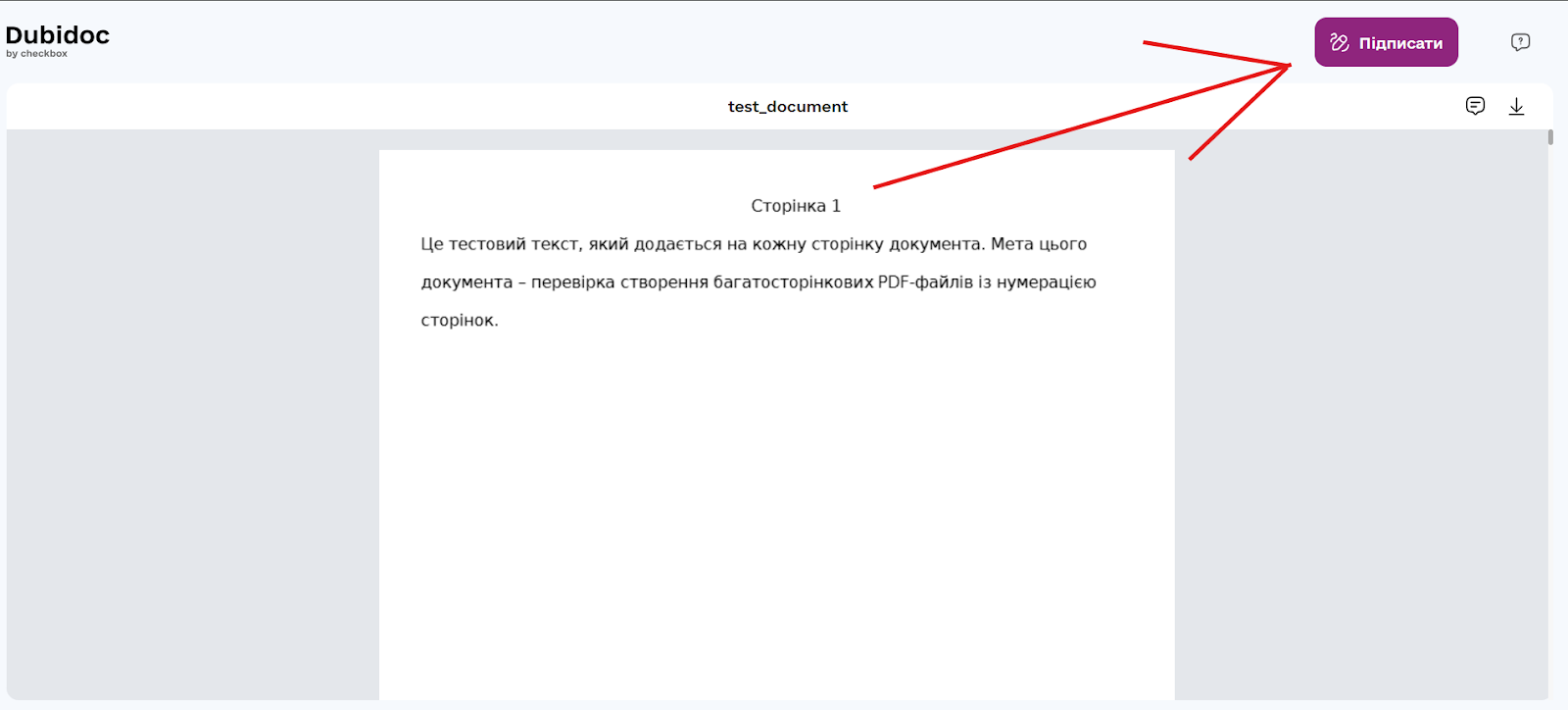
Task: Click the help question-mark bubble icon
Action: (1520, 42)
